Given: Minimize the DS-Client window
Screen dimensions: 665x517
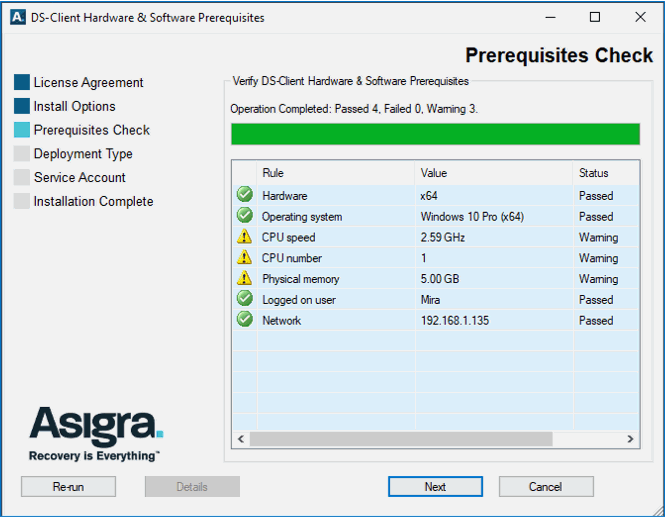Looking at the screenshot, I should [550, 17].
